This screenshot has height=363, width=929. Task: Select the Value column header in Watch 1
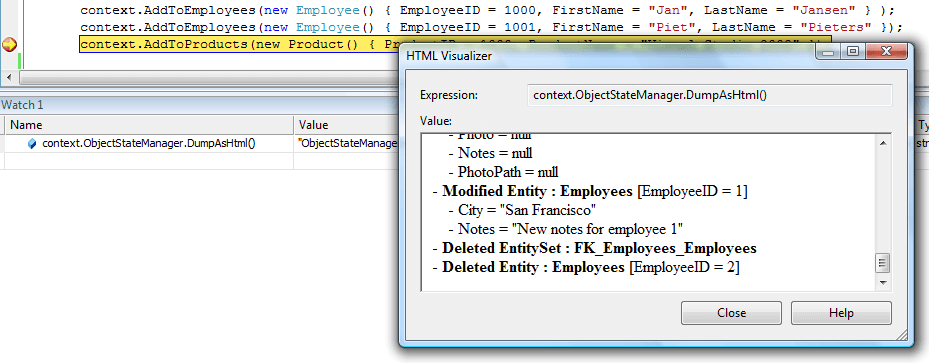pos(347,125)
